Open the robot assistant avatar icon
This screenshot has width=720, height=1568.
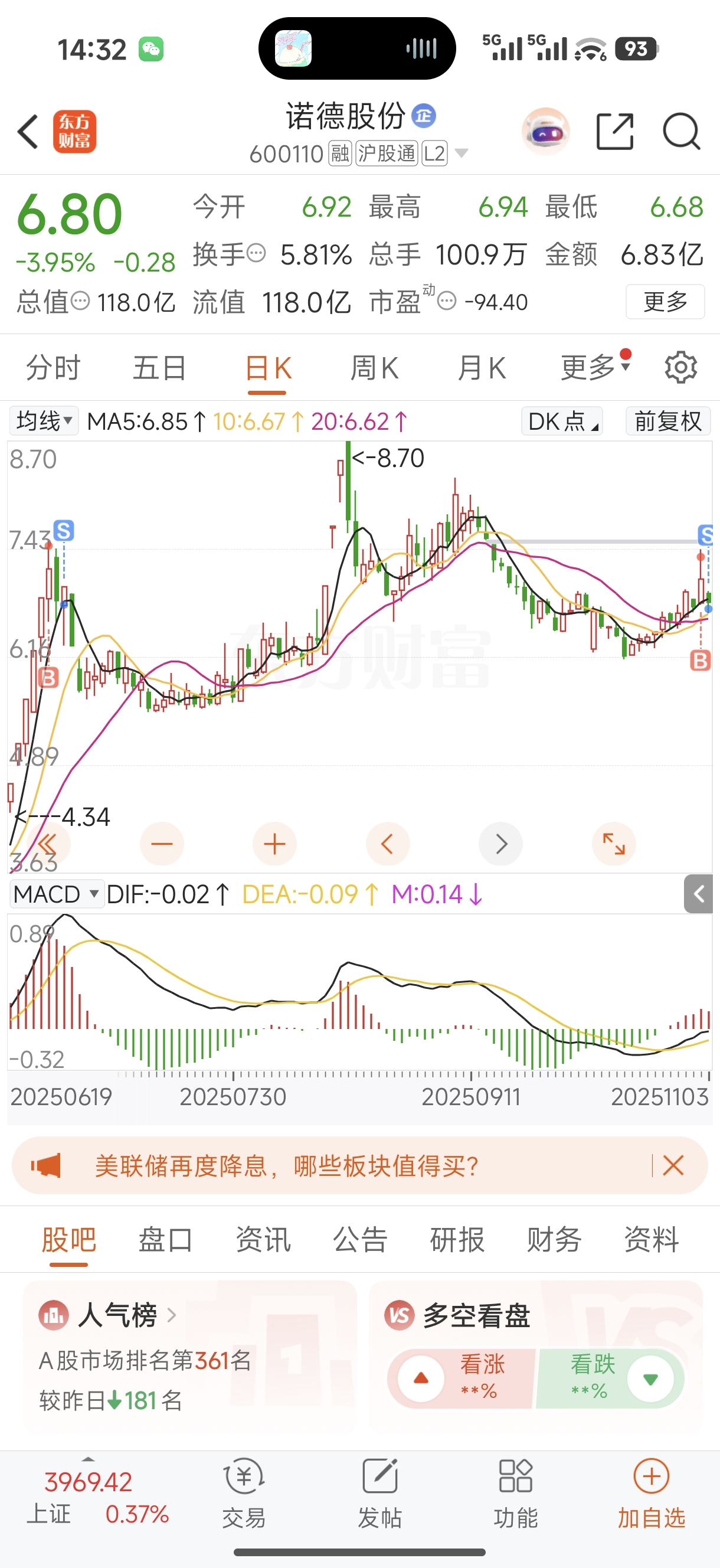[x=546, y=132]
